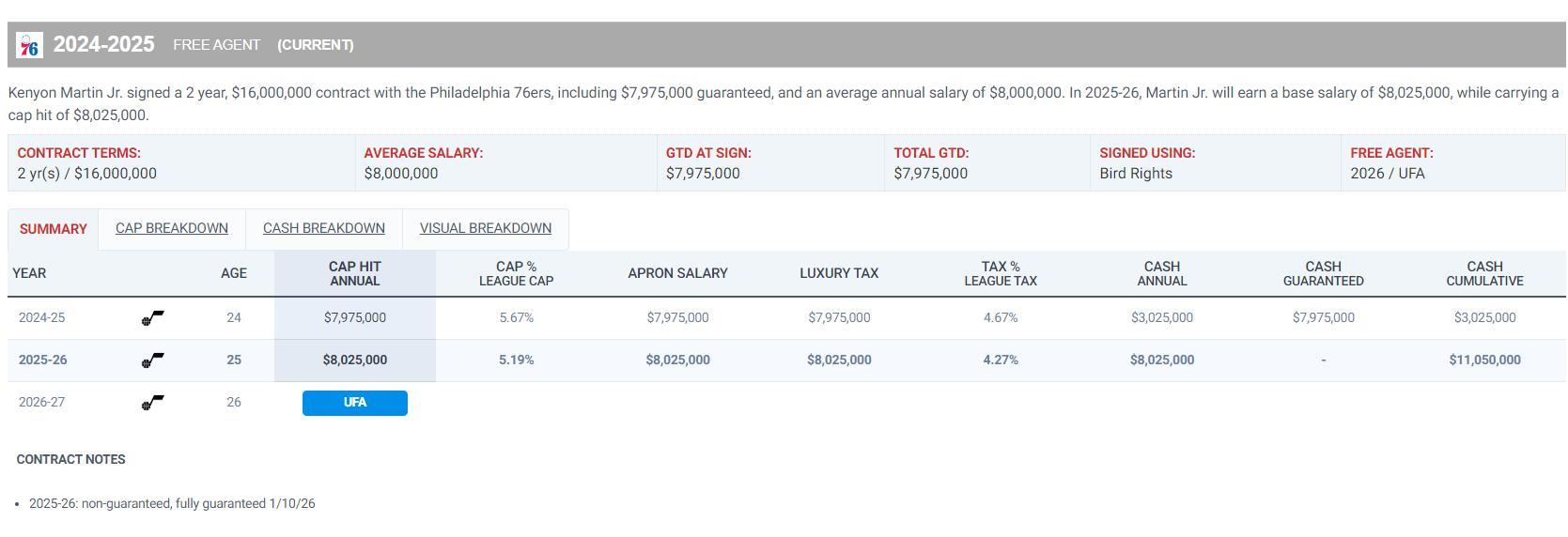Screen dimensions: 1568x537
Task: Click the 76ers logo in the header
Action: pyautogui.click(x=30, y=45)
